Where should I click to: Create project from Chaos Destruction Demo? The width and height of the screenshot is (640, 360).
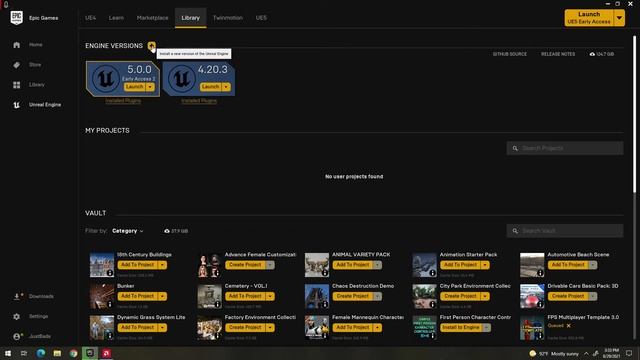point(353,296)
